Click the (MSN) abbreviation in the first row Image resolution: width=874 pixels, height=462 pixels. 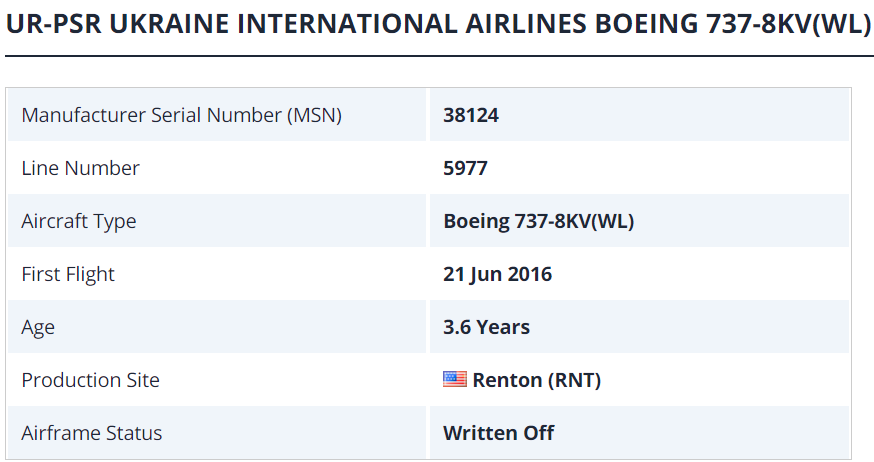(315, 115)
